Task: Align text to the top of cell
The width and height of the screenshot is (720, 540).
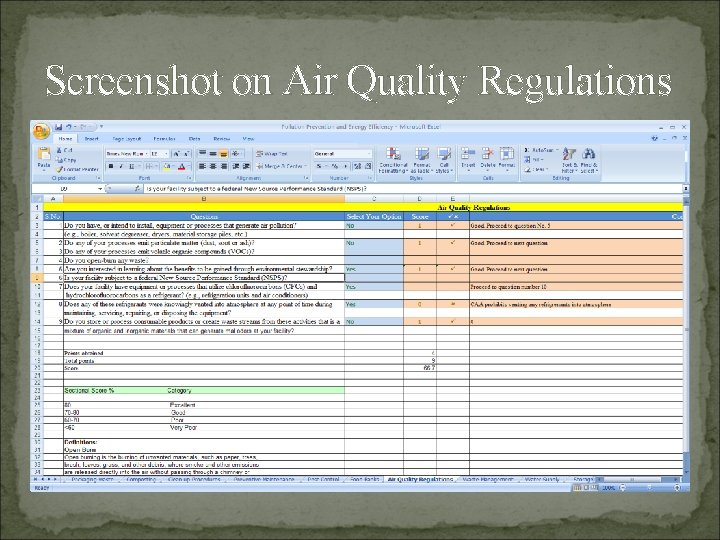Action: 202,153
